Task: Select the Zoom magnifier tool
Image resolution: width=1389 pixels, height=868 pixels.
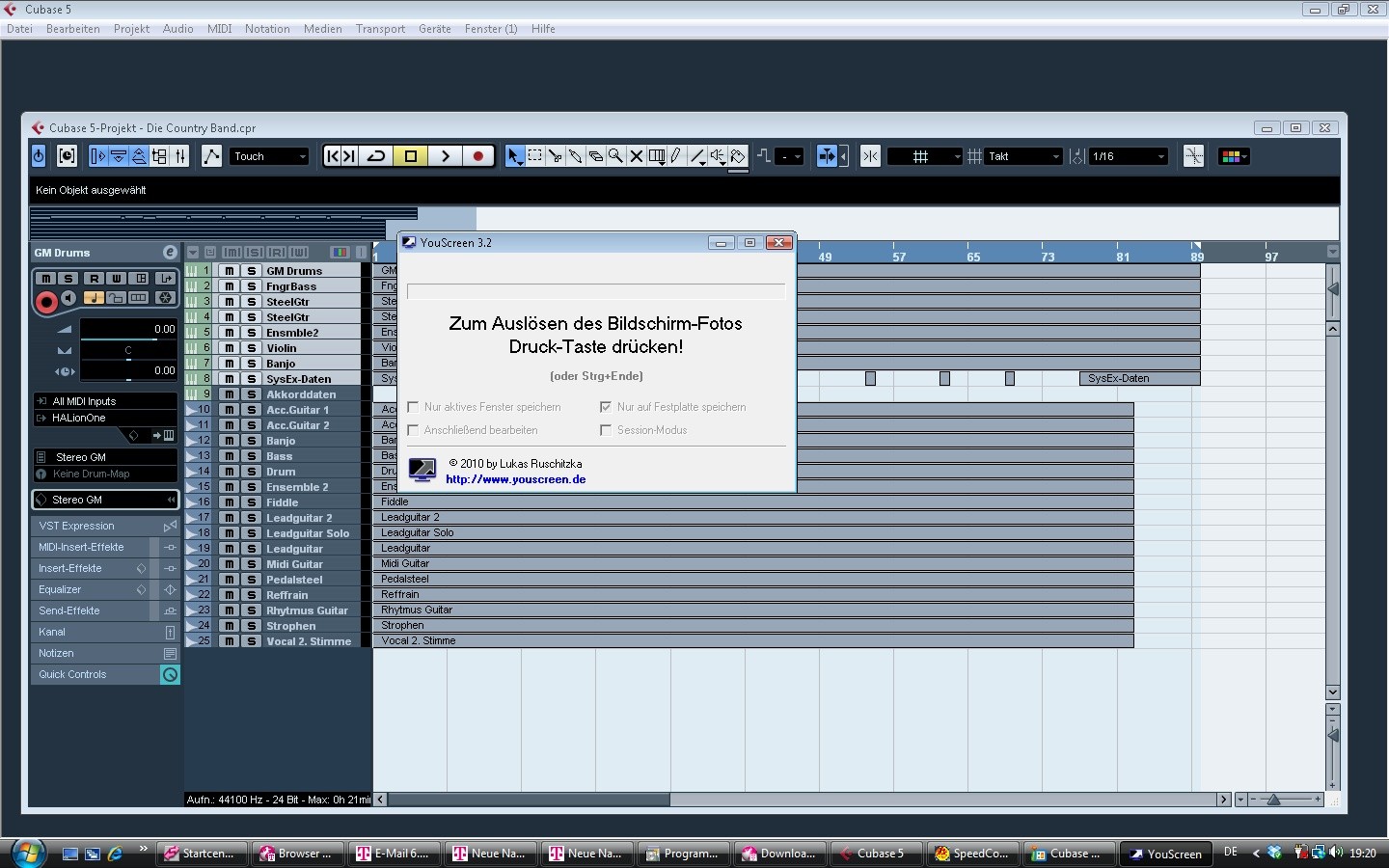Action: (x=615, y=156)
